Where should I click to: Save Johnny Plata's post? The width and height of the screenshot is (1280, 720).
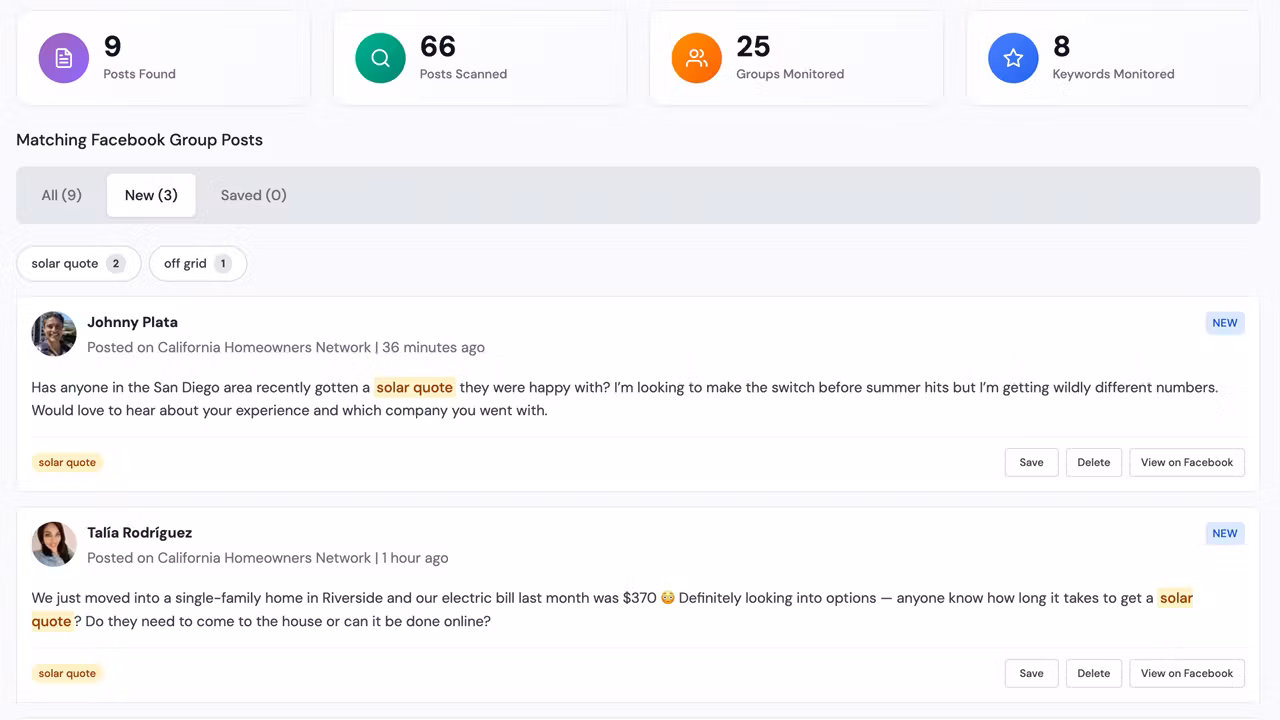[x=1031, y=462]
